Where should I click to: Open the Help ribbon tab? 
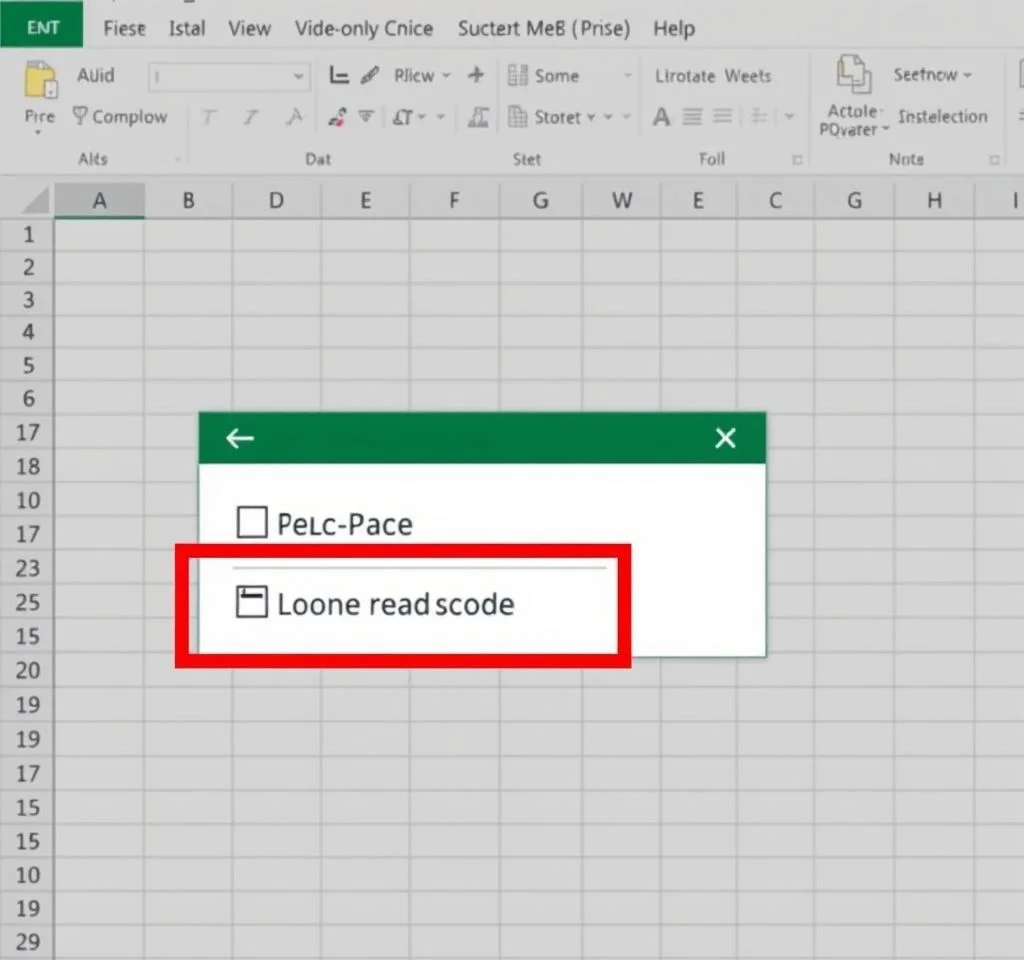point(673,28)
